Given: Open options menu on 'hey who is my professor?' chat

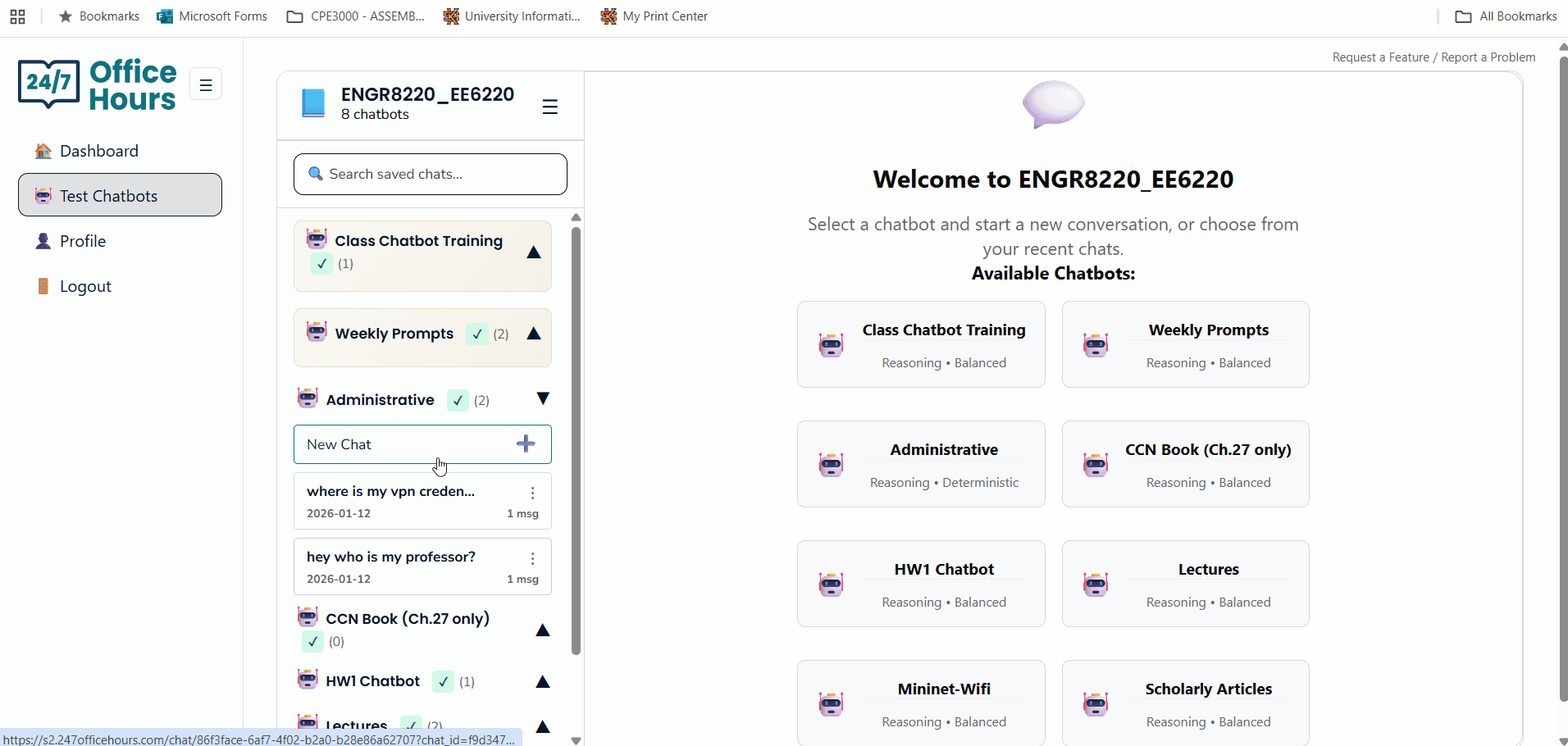Looking at the screenshot, I should pos(532,558).
